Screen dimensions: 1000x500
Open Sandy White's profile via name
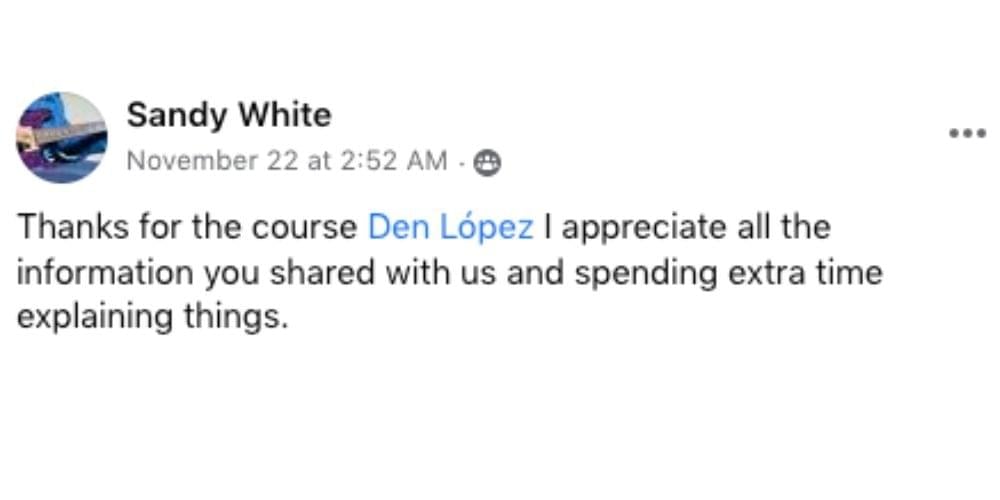228,116
